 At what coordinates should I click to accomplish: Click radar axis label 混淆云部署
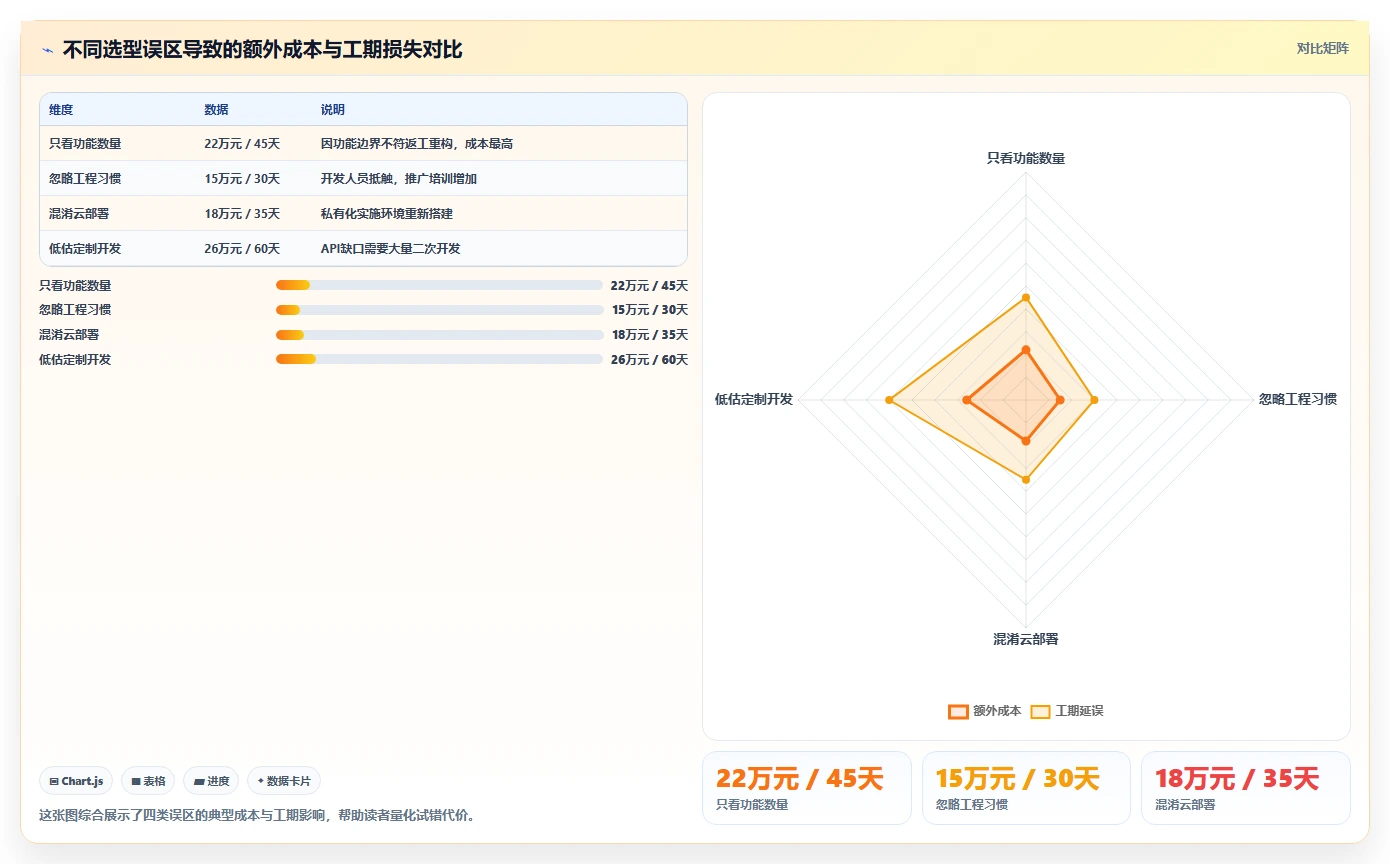(1026, 638)
